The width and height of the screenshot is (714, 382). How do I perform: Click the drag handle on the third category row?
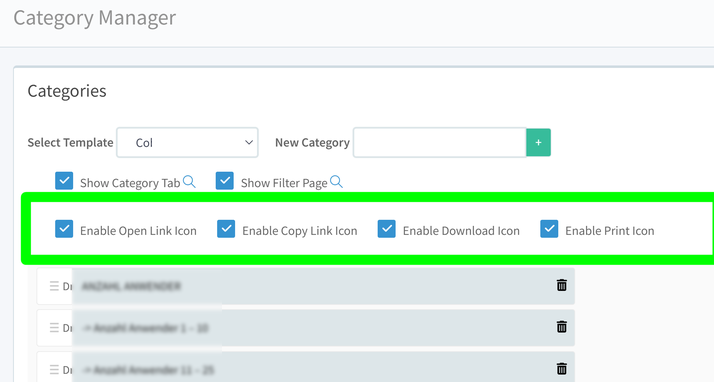tap(54, 369)
